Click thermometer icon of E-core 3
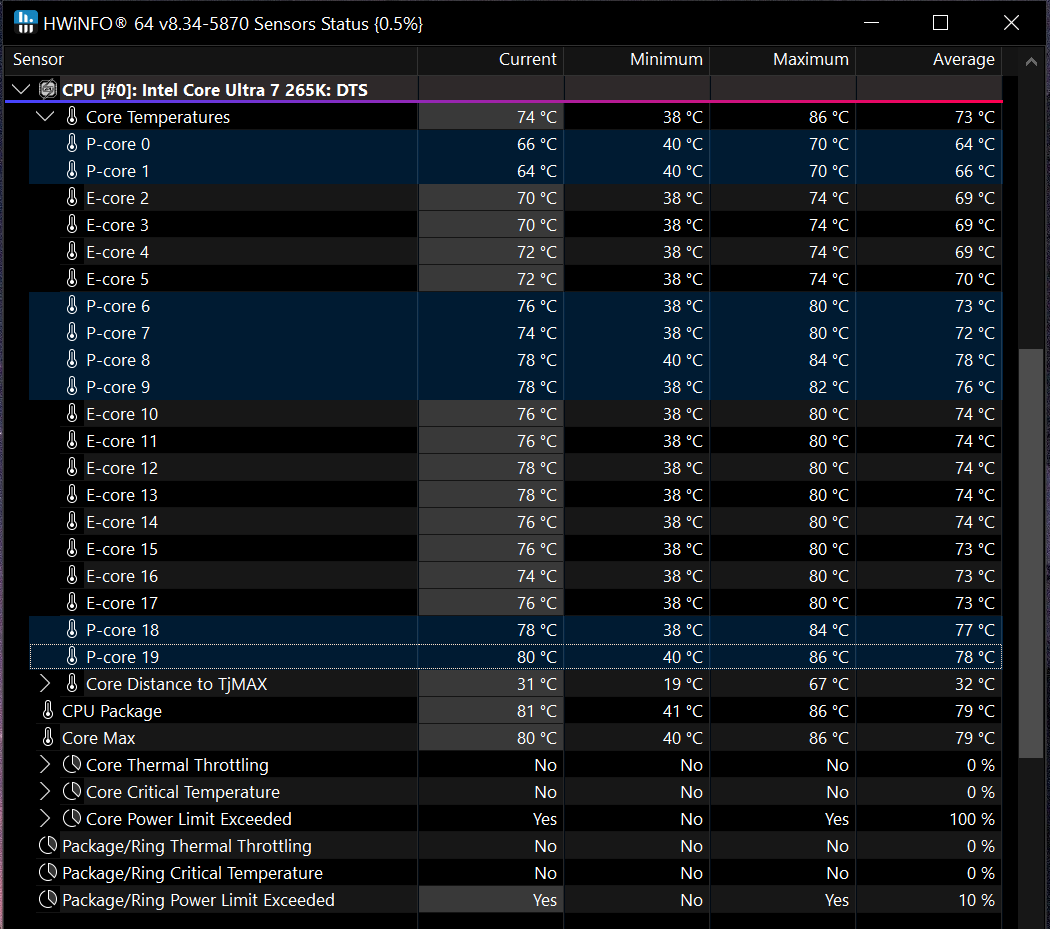The image size is (1050, 929). pos(72,224)
